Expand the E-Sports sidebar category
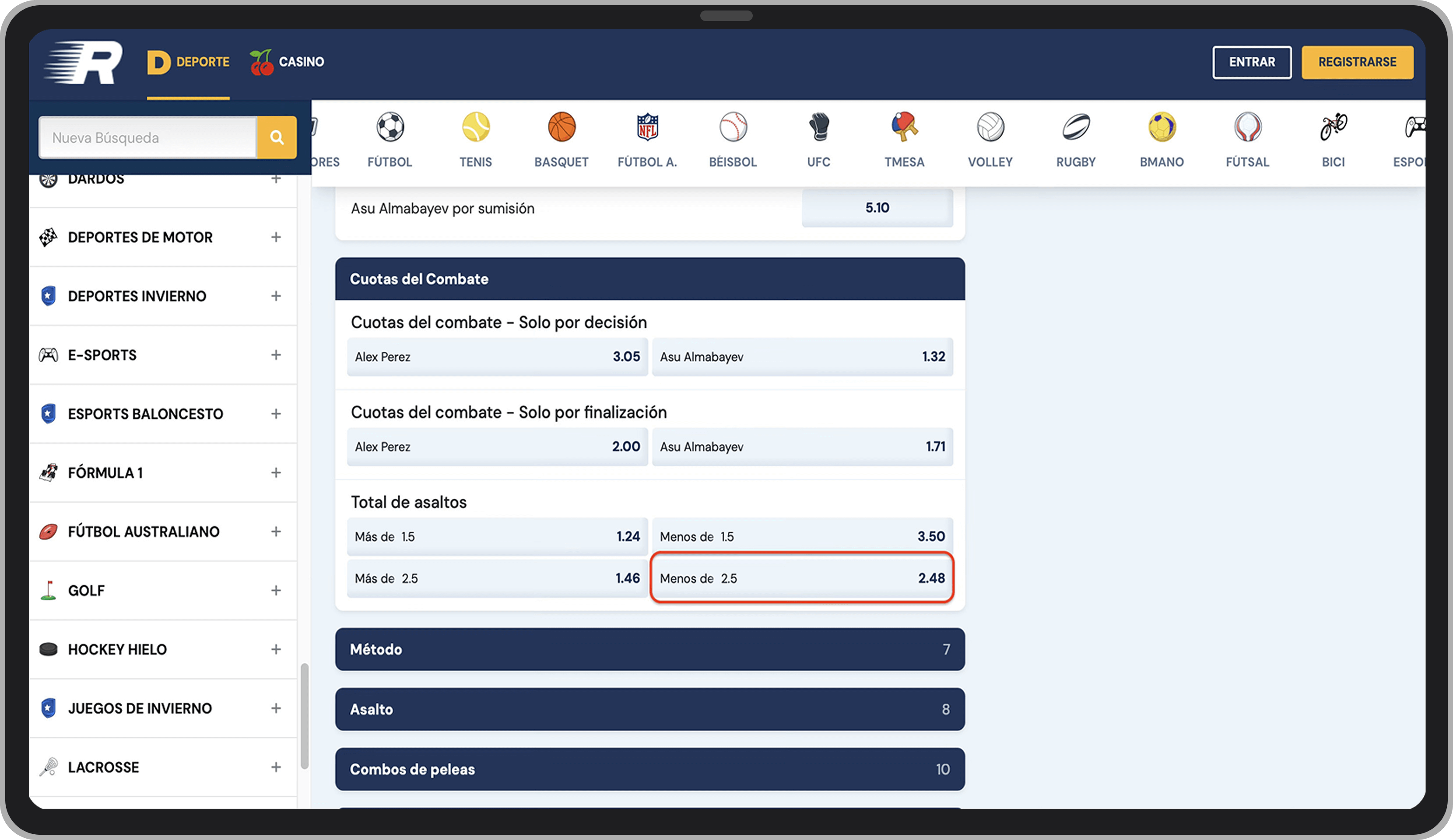 pyautogui.click(x=276, y=354)
